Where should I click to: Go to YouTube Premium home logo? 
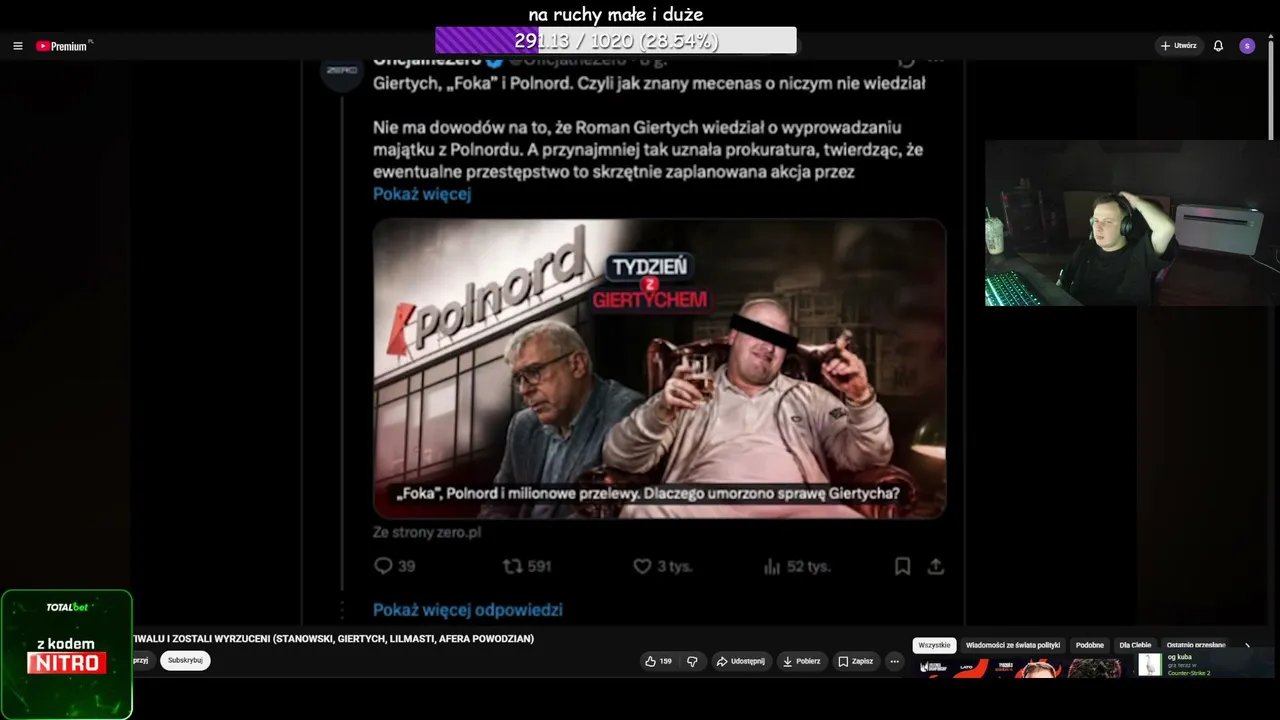[64, 46]
